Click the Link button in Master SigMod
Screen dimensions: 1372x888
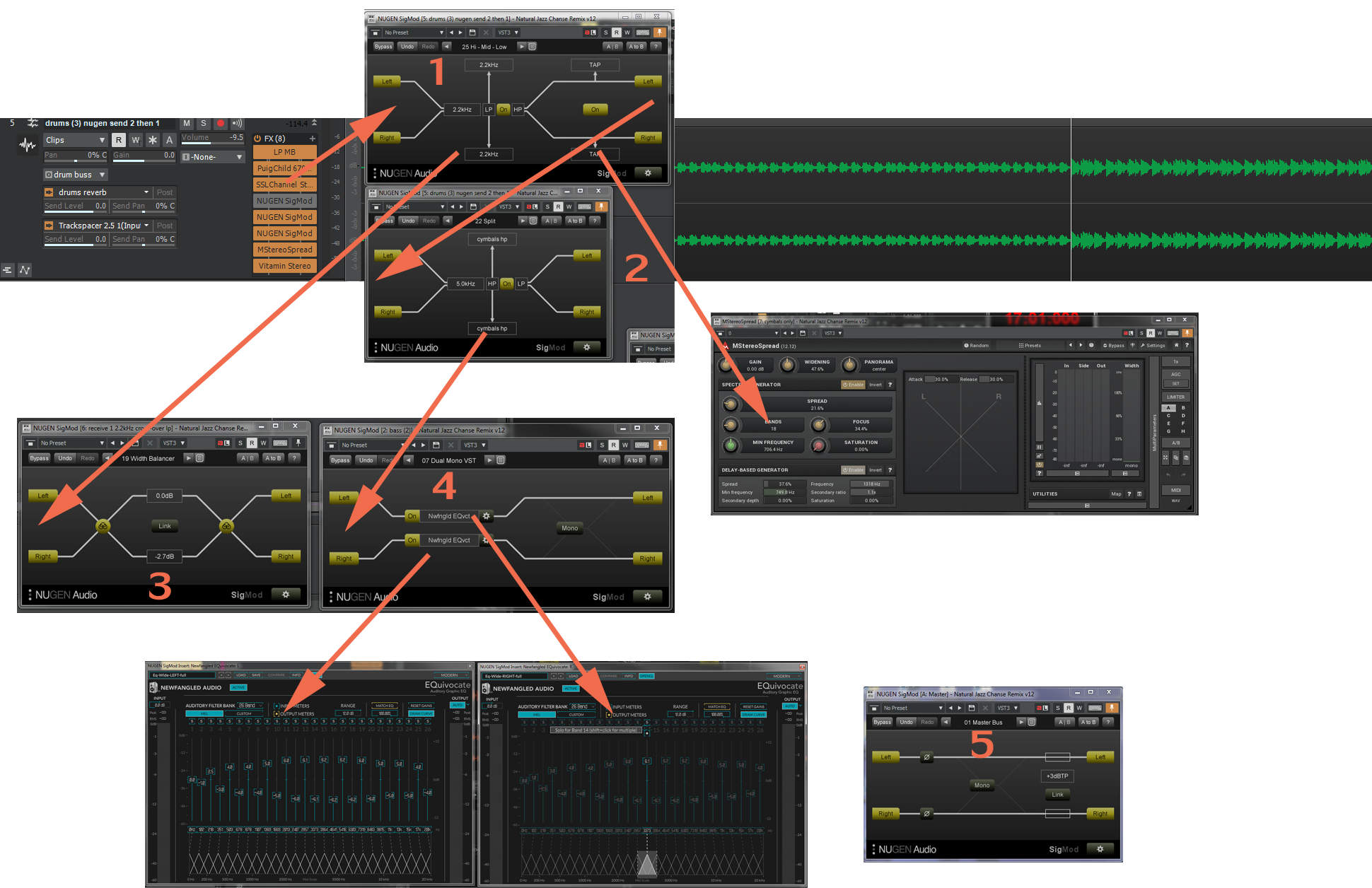pyautogui.click(x=1057, y=795)
